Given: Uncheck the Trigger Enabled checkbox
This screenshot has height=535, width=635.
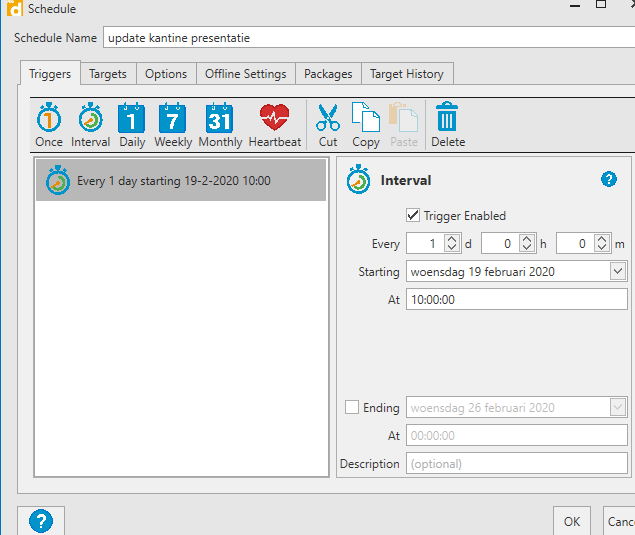Looking at the screenshot, I should 413,215.
